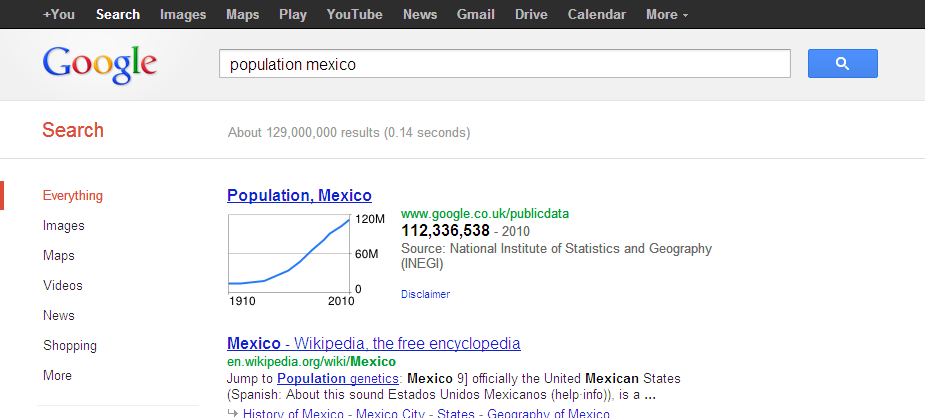Open 'Mexico - Wikipedia, the free encyclopedia' result
The height and width of the screenshot is (418, 925).
[x=373, y=343]
